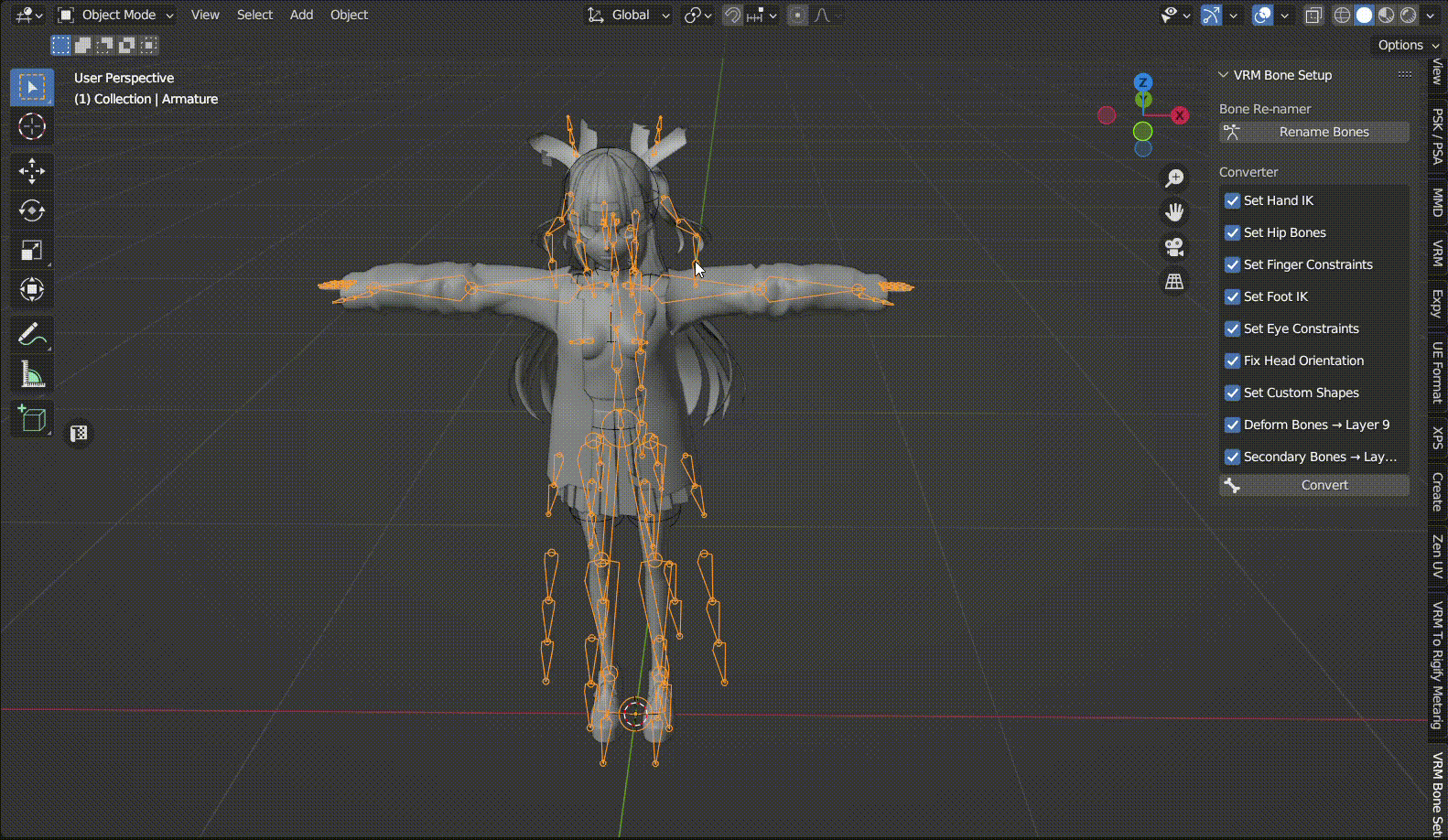The width and height of the screenshot is (1448, 840).
Task: Switch to orthographic/perspective grid icon
Action: [x=1174, y=282]
